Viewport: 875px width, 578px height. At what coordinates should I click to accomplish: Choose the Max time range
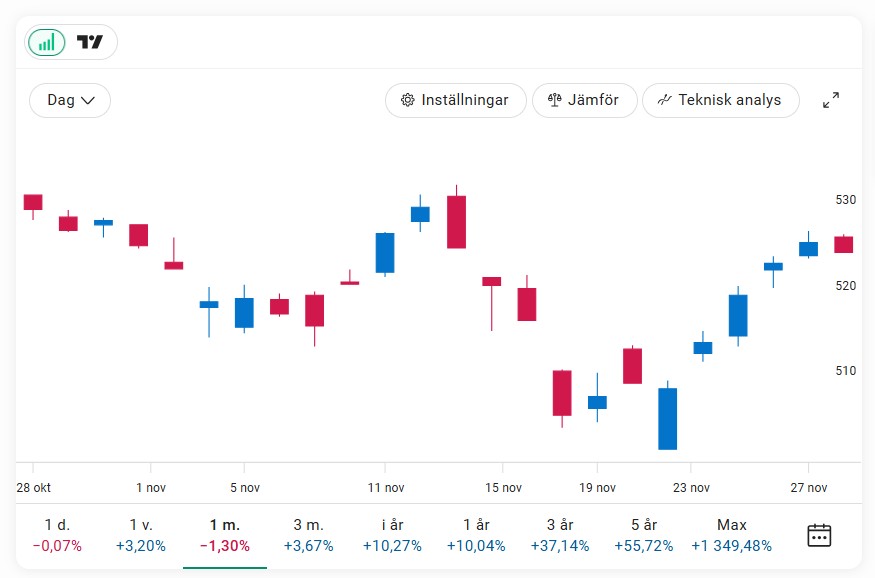(x=732, y=535)
